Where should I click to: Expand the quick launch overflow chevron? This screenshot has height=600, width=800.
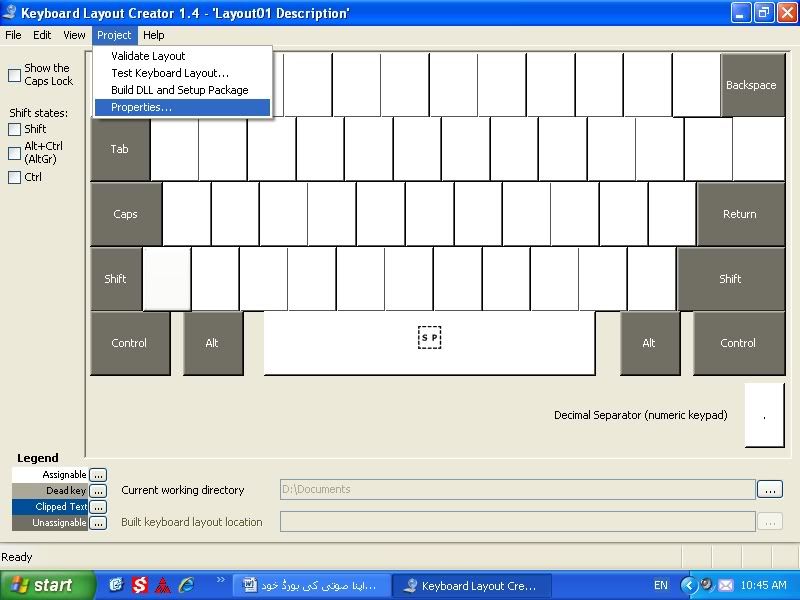pos(220,580)
